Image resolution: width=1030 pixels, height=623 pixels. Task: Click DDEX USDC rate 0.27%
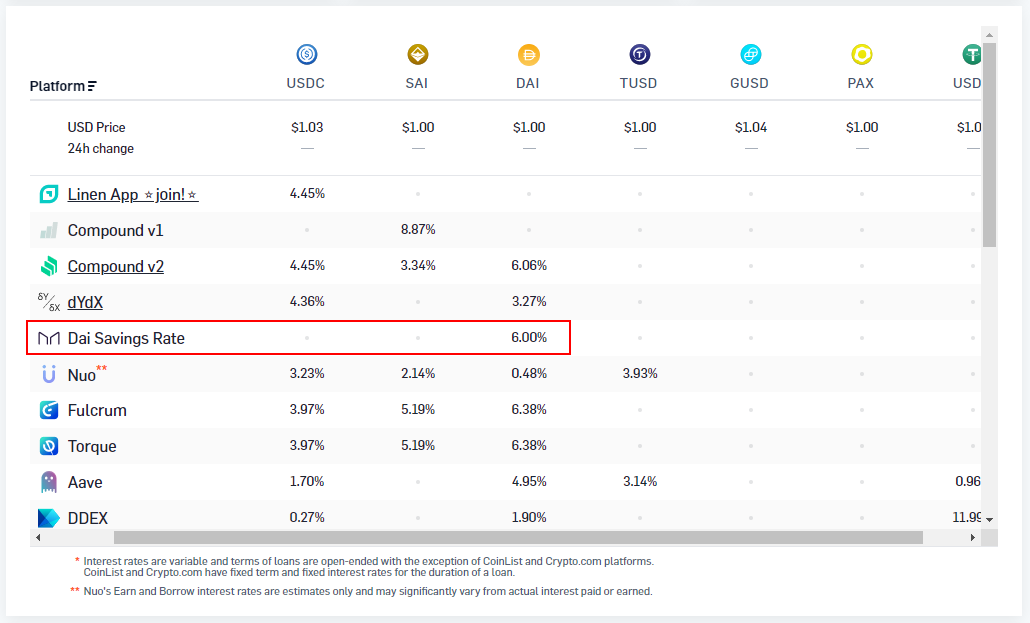(x=307, y=517)
